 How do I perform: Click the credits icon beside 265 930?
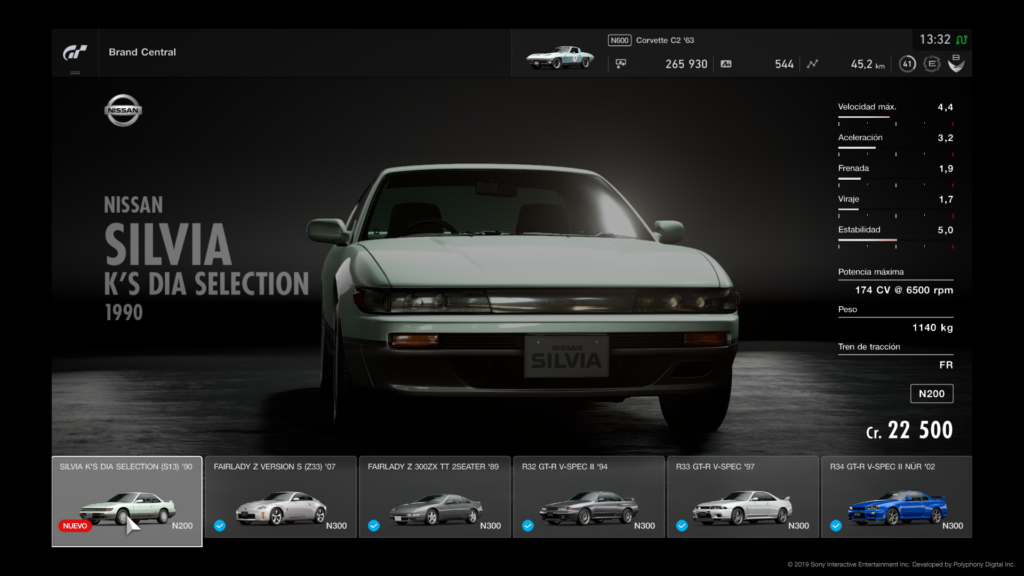[x=620, y=63]
